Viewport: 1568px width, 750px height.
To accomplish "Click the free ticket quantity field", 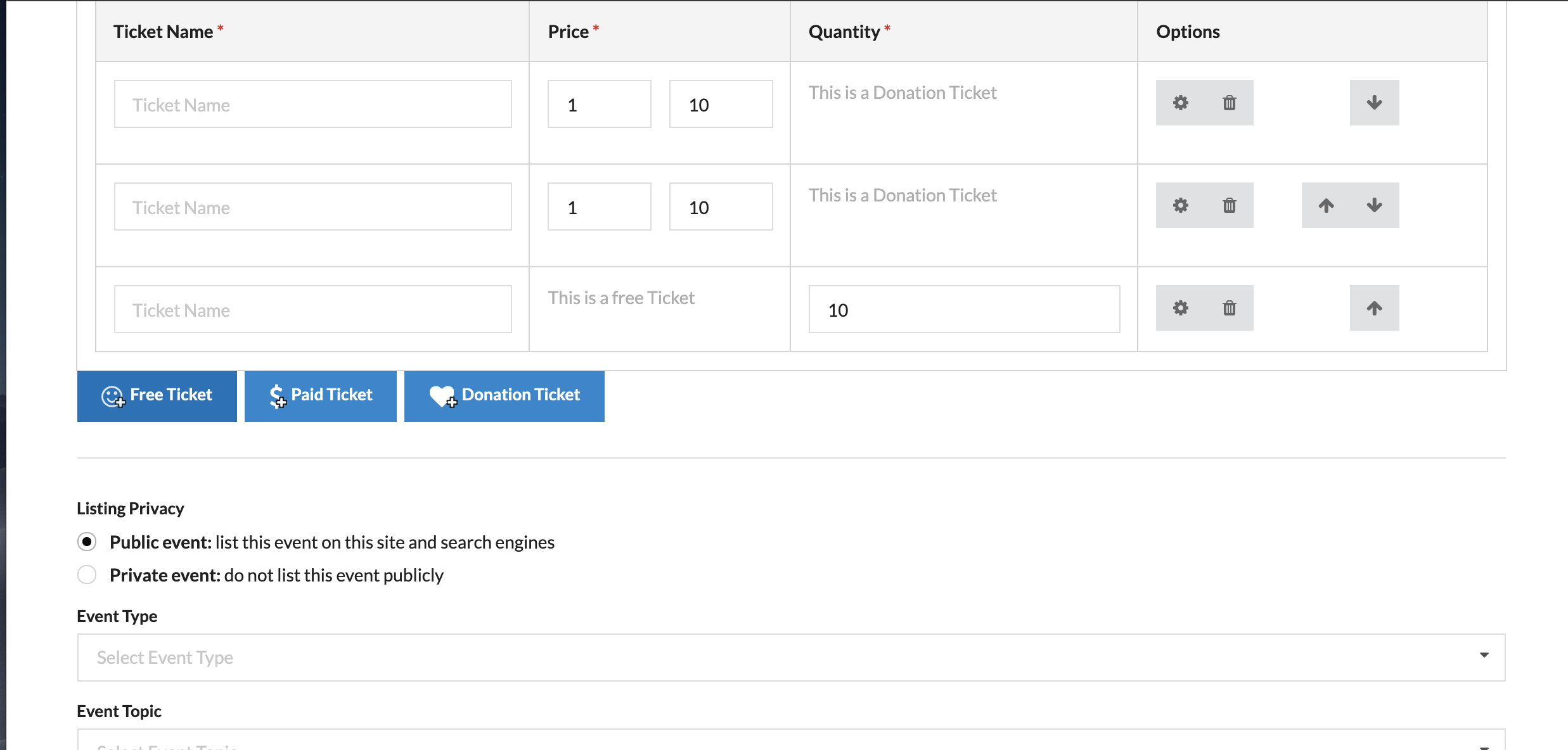I will coord(964,309).
